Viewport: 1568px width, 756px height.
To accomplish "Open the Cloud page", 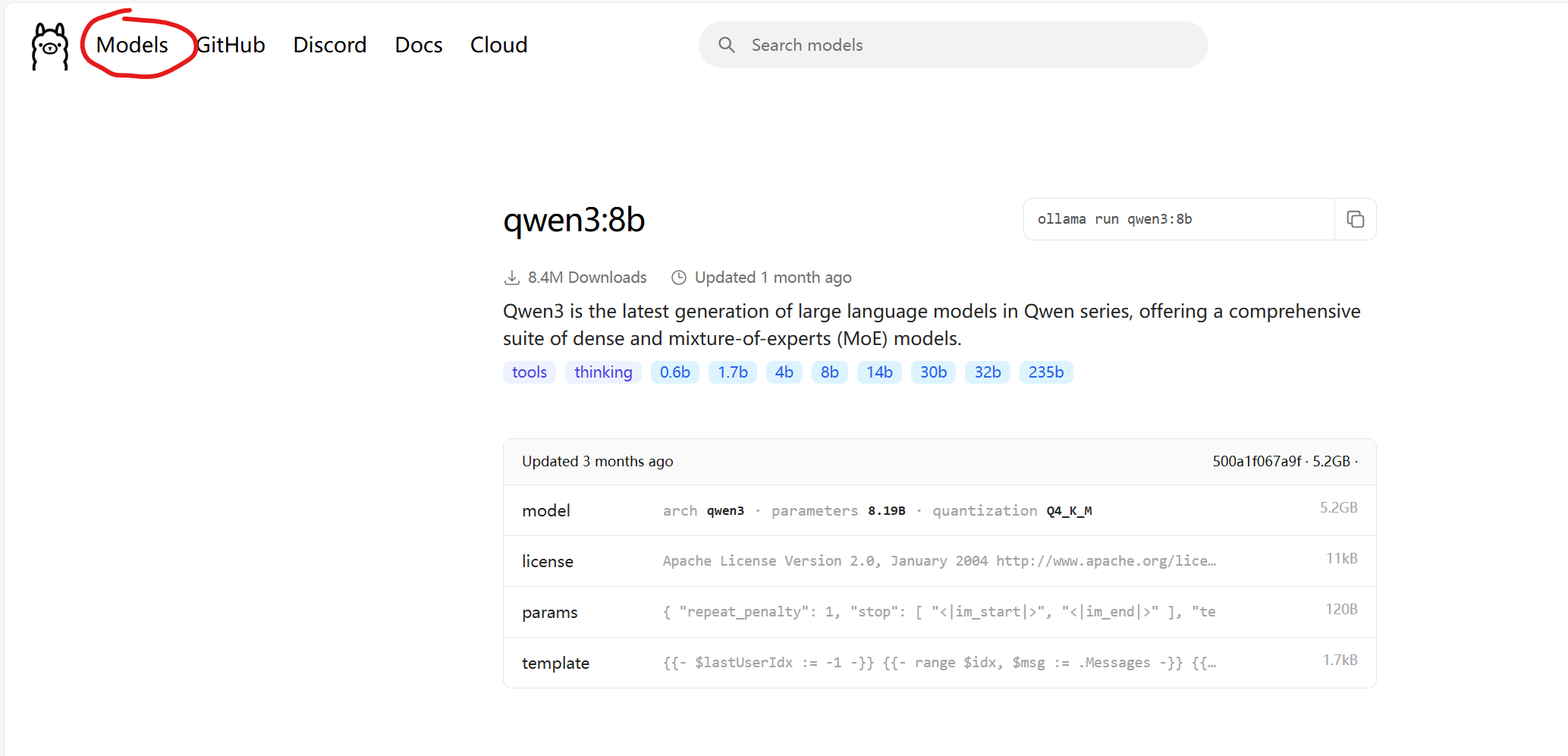I will (498, 45).
